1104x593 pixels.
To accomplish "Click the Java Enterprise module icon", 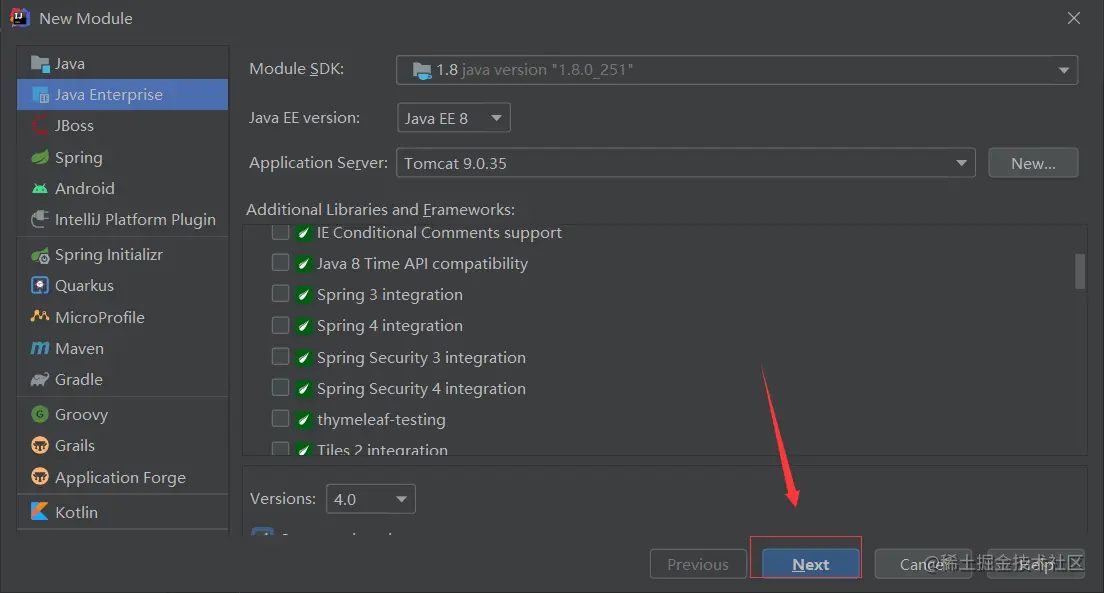I will [x=40, y=94].
